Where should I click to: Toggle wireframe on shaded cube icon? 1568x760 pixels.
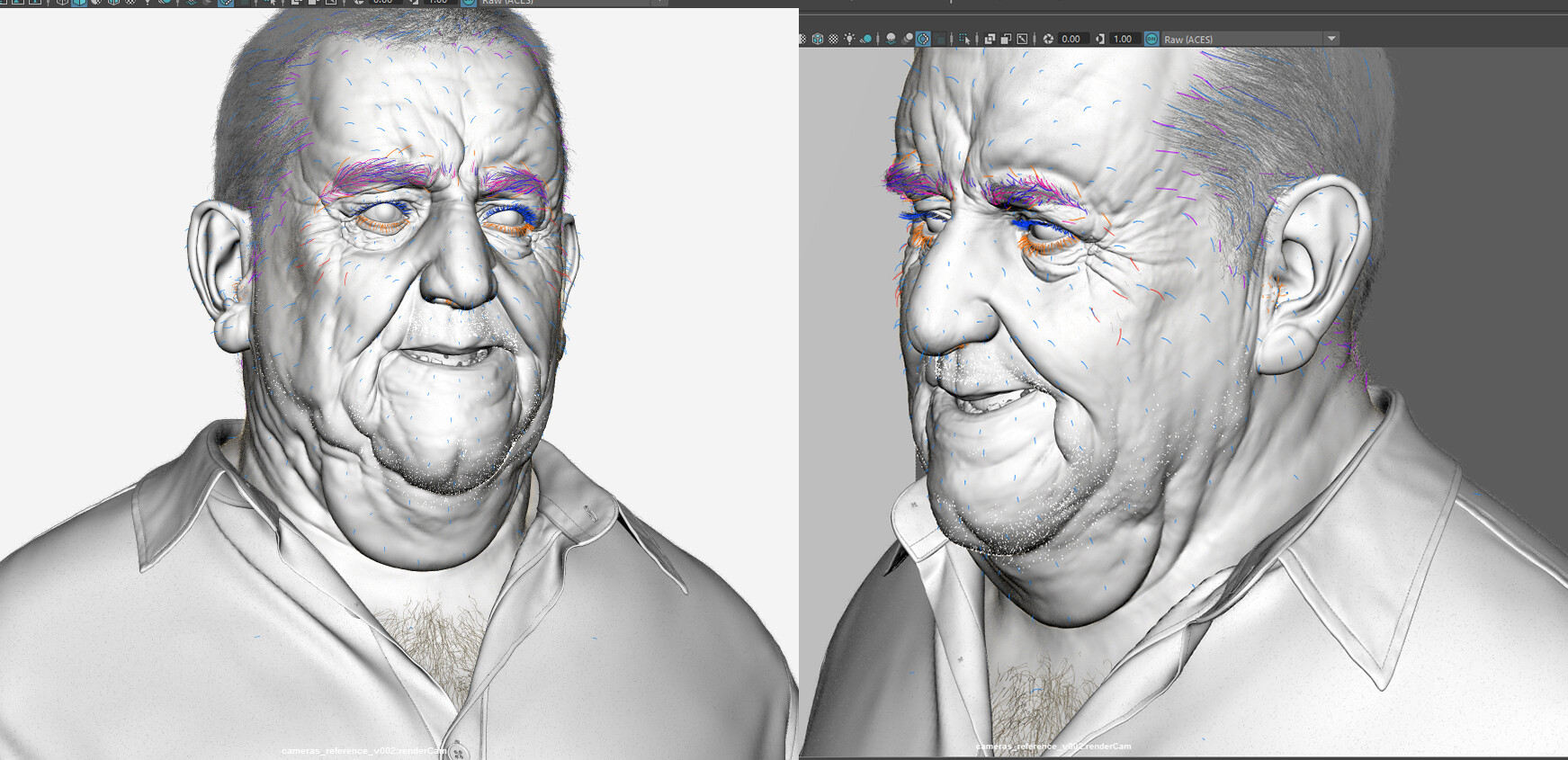818,39
